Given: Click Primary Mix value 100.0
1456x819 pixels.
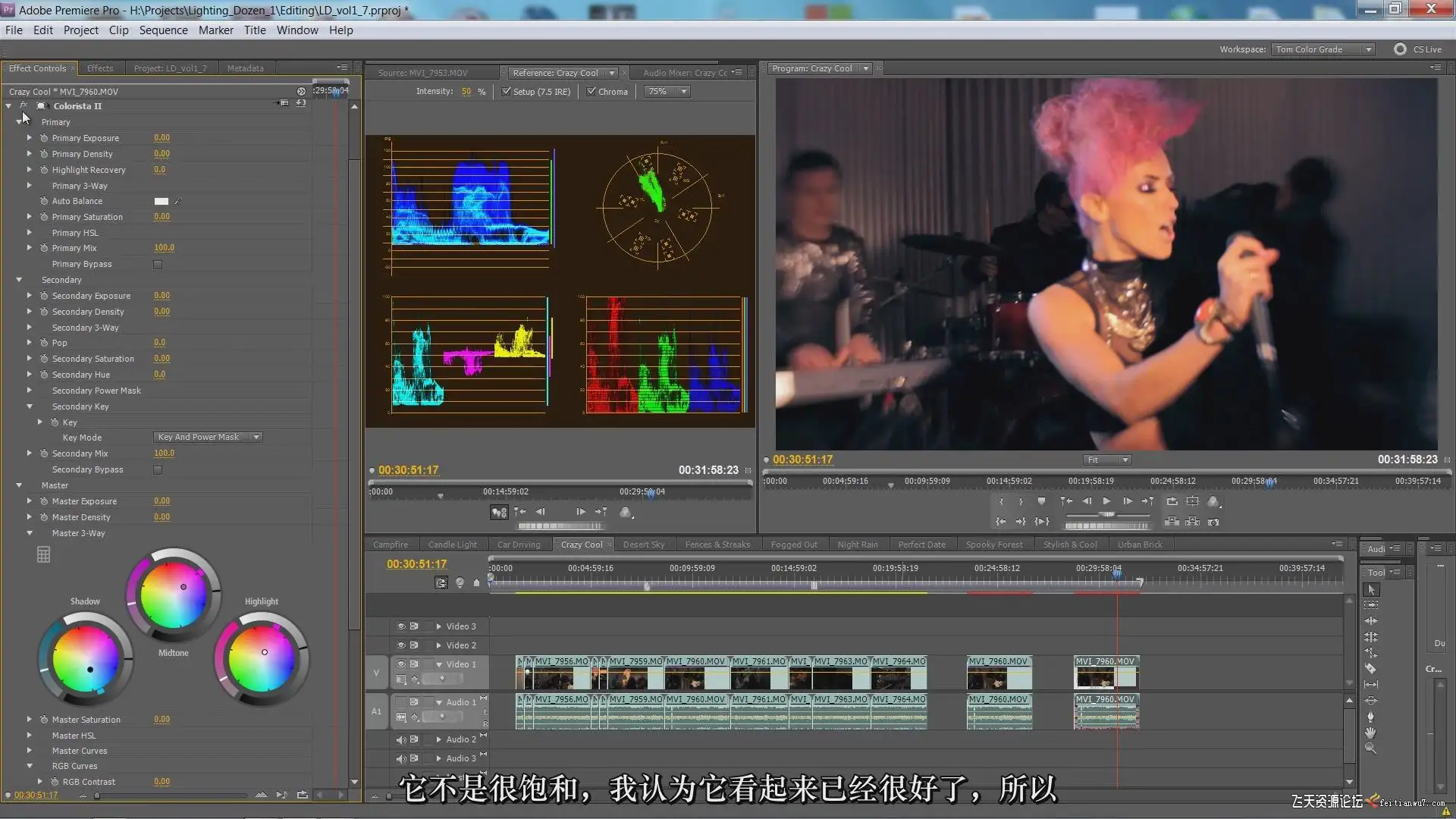Looking at the screenshot, I should pos(164,248).
